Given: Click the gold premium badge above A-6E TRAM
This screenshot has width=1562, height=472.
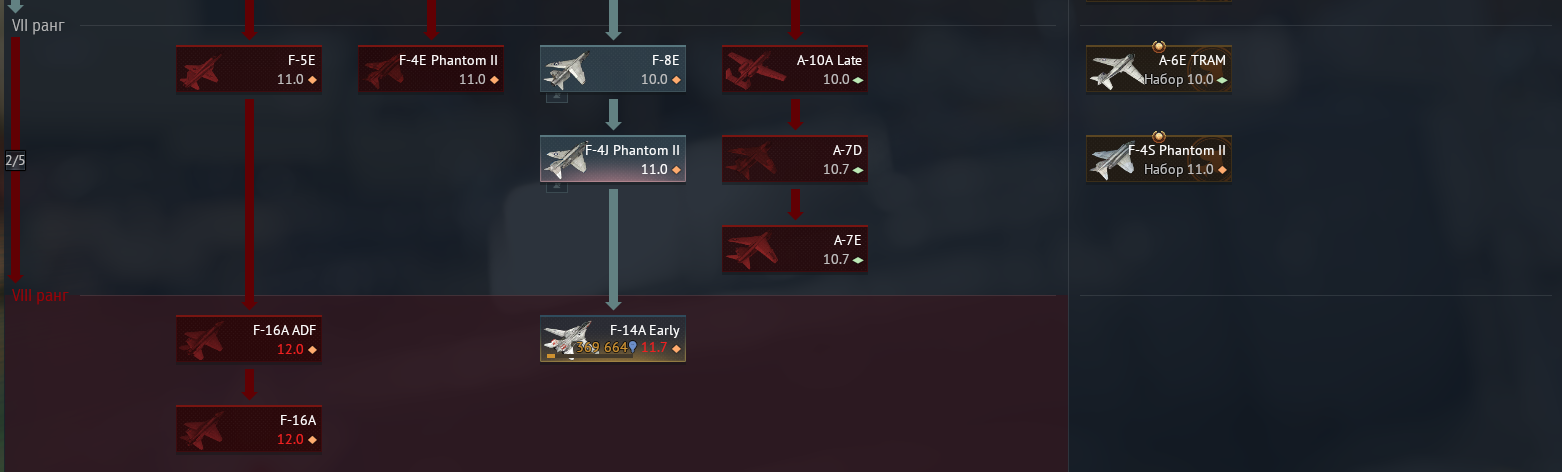Looking at the screenshot, I should click(1159, 46).
